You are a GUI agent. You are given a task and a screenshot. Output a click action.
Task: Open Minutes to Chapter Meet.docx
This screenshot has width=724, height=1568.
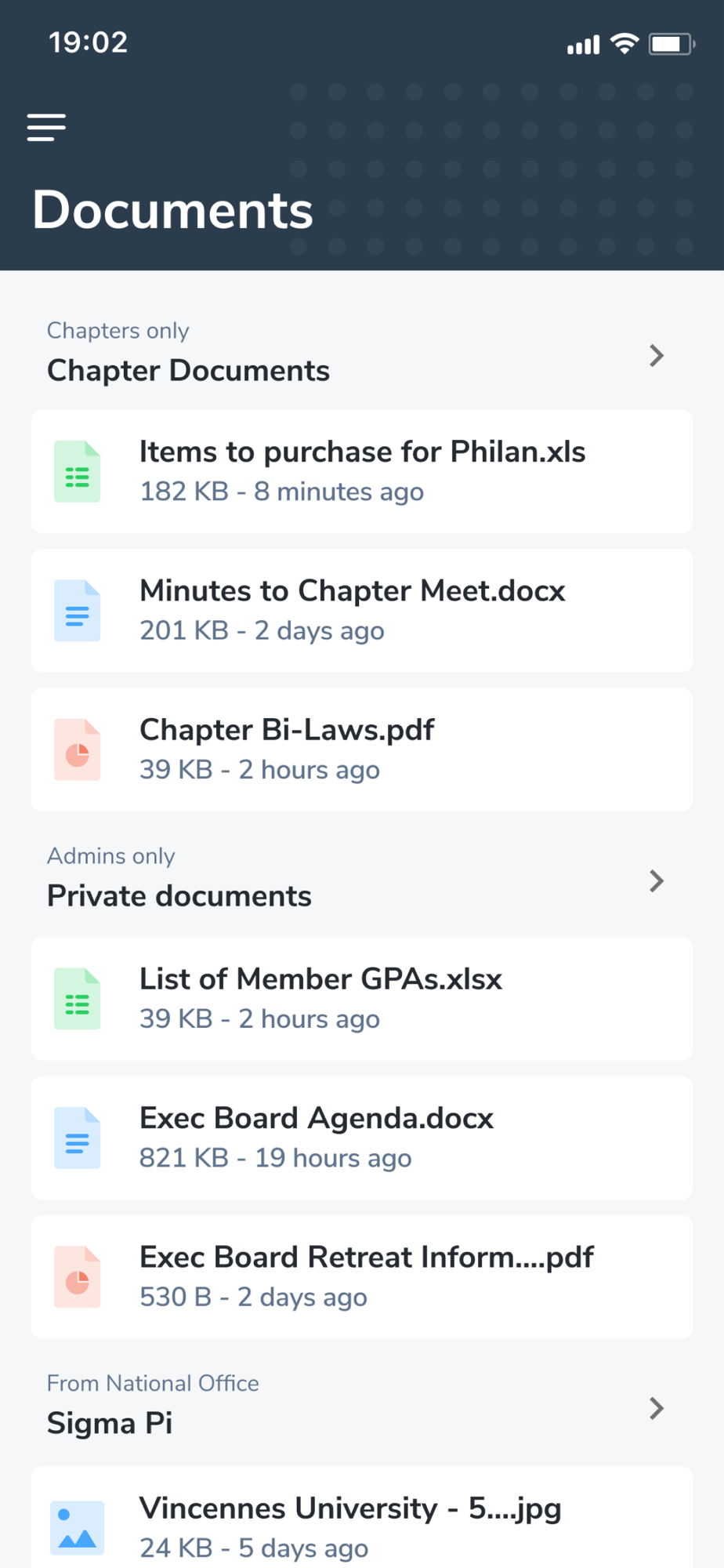362,611
